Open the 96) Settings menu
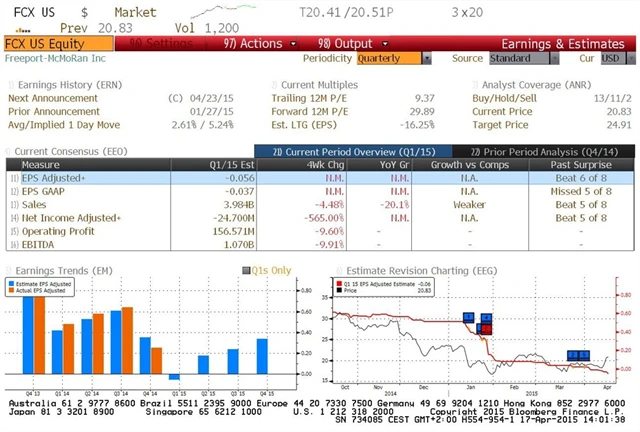 [x=161, y=44]
